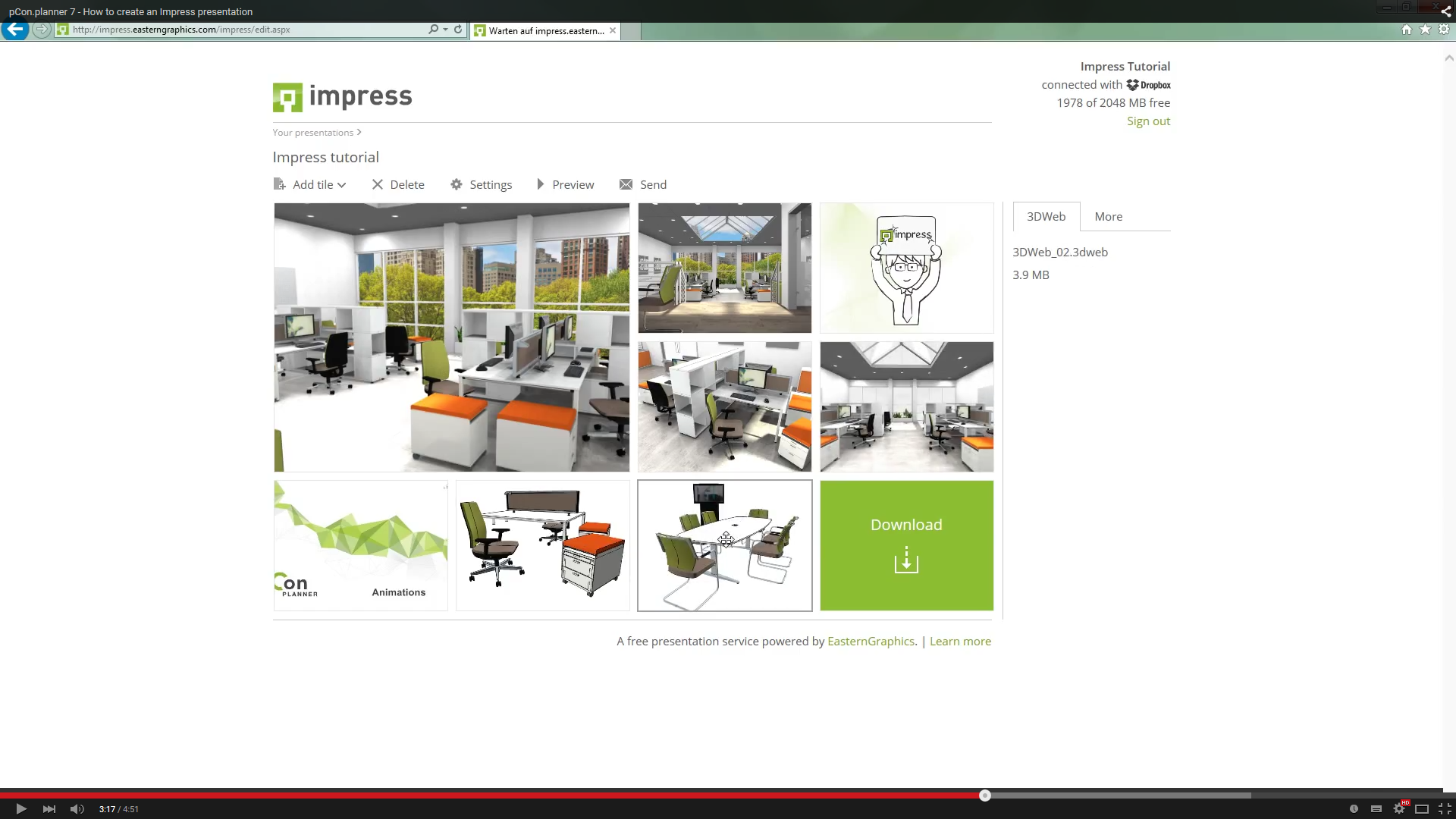Click the green Download tile
The height and width of the screenshot is (819, 1456).
[x=906, y=545]
